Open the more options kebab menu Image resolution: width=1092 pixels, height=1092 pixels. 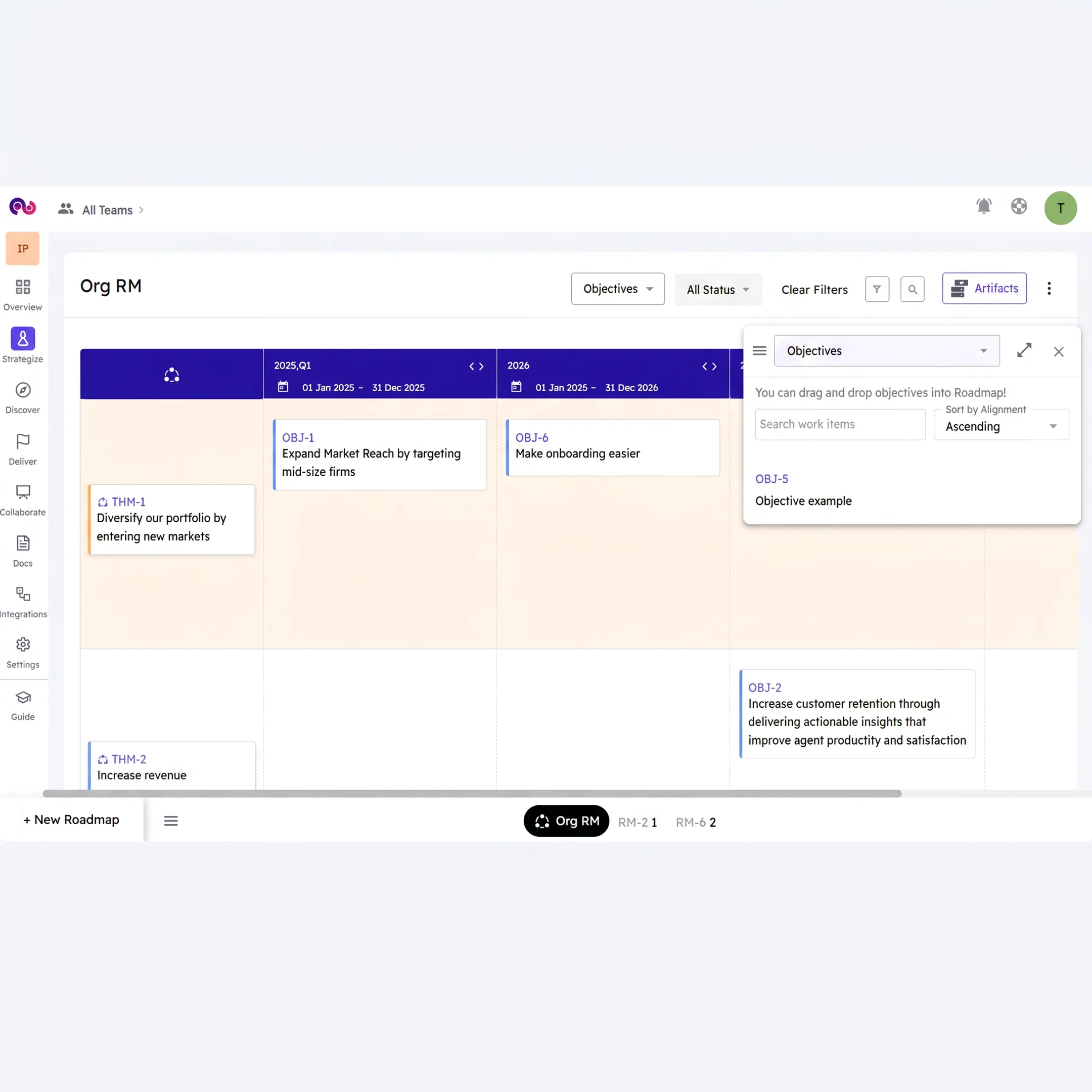1049,288
